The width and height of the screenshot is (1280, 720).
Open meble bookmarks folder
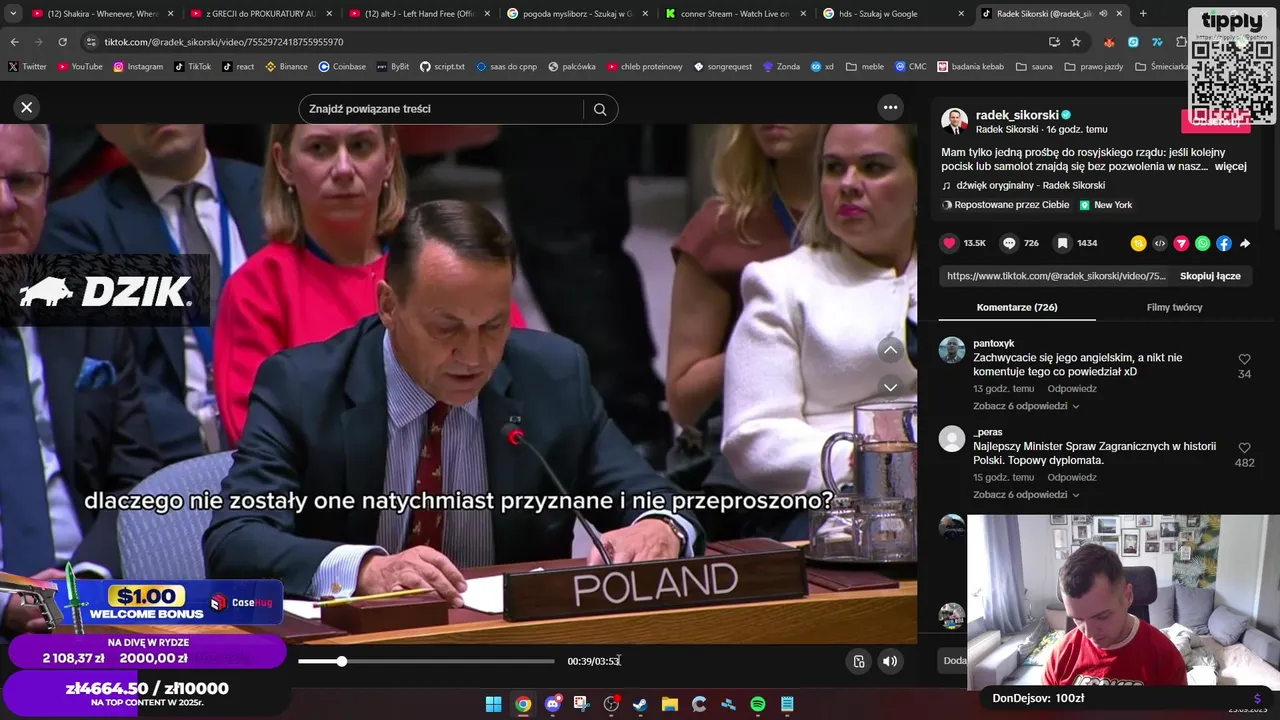[865, 67]
